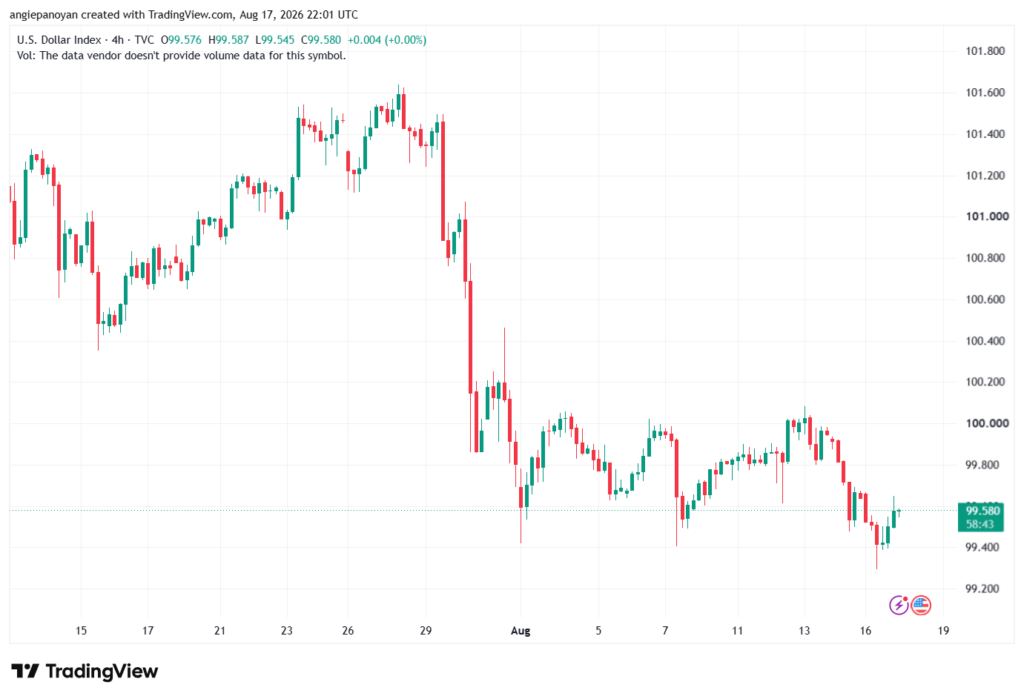Image resolution: width=1024 pixels, height=699 pixels.
Task: Click the 100.000 label on price scale
Action: point(987,423)
